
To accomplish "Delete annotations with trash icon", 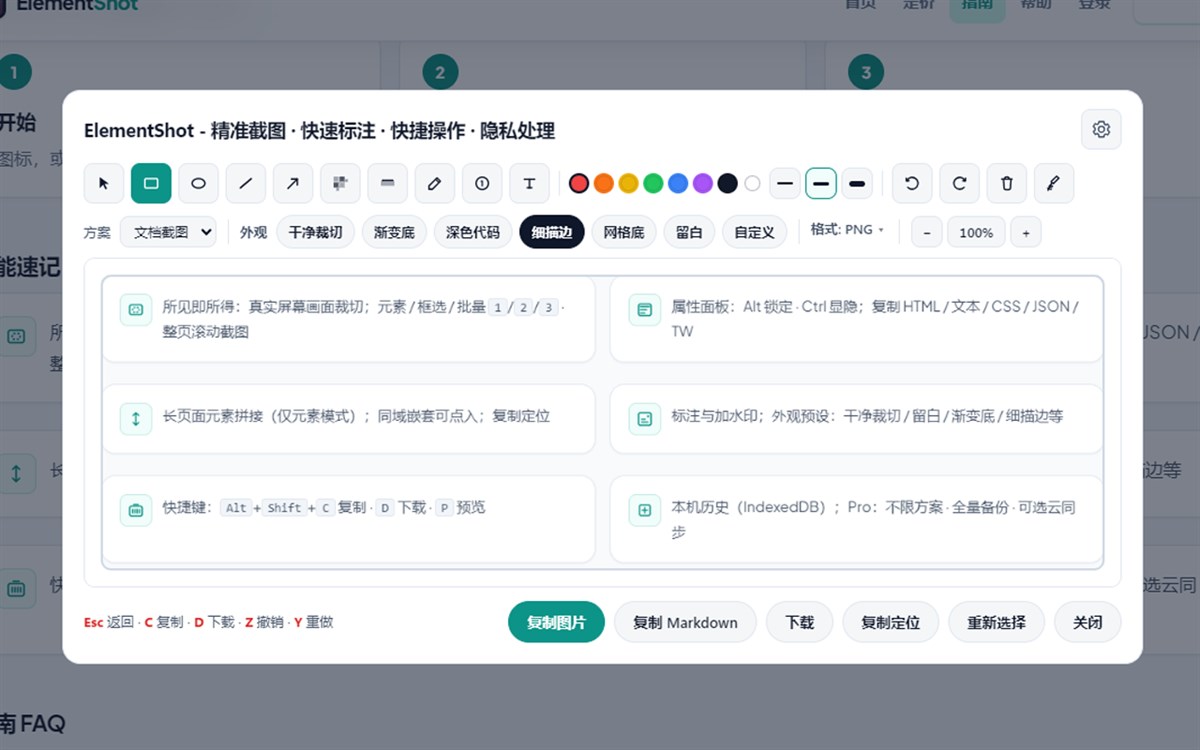I will coord(1007,183).
